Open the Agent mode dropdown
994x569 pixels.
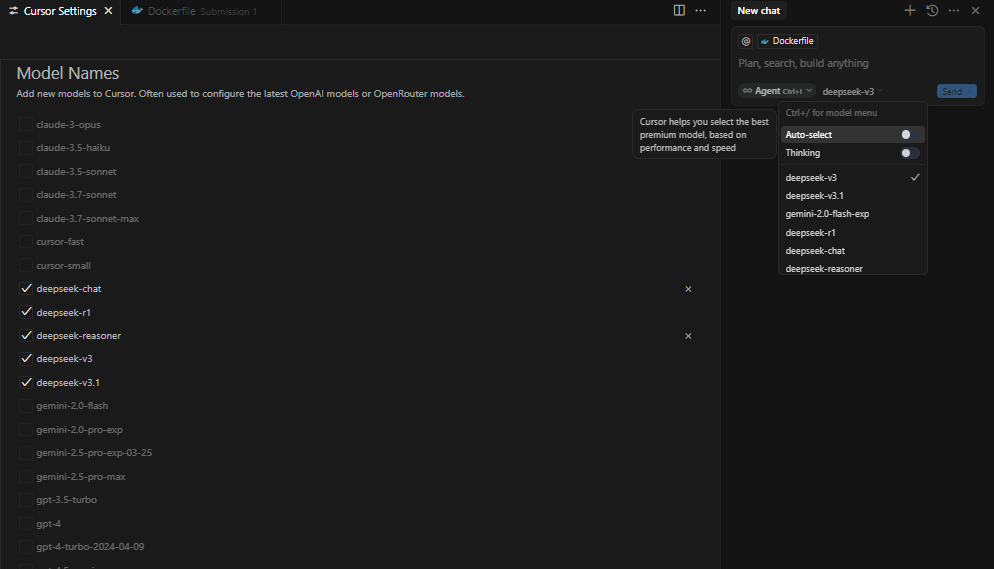777,91
